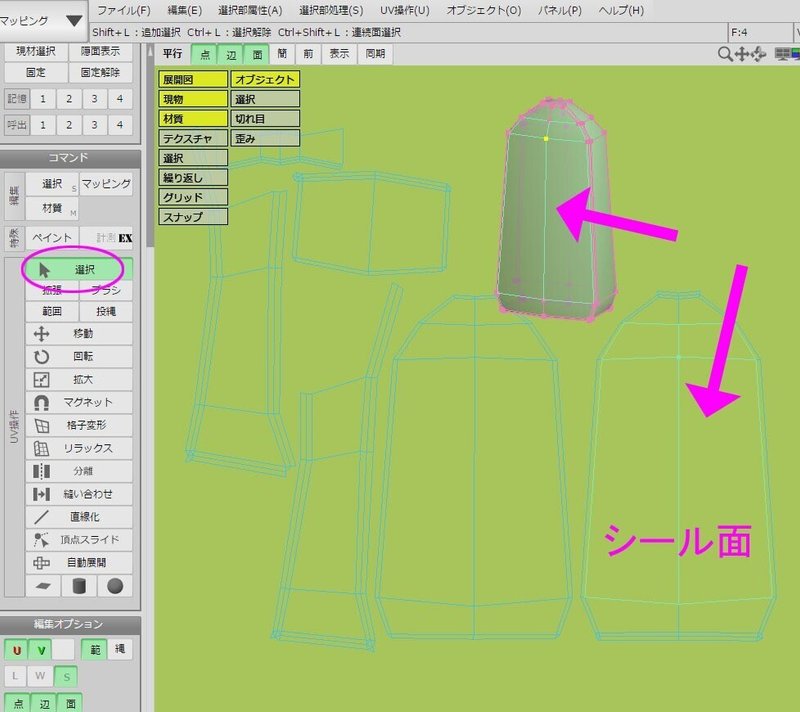Toggle 面 face display in viewport toolbar
The height and width of the screenshot is (712, 800).
257,54
